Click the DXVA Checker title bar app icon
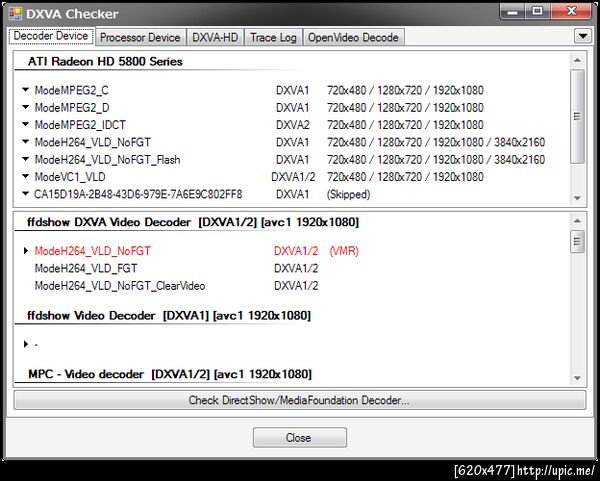 click(15, 14)
